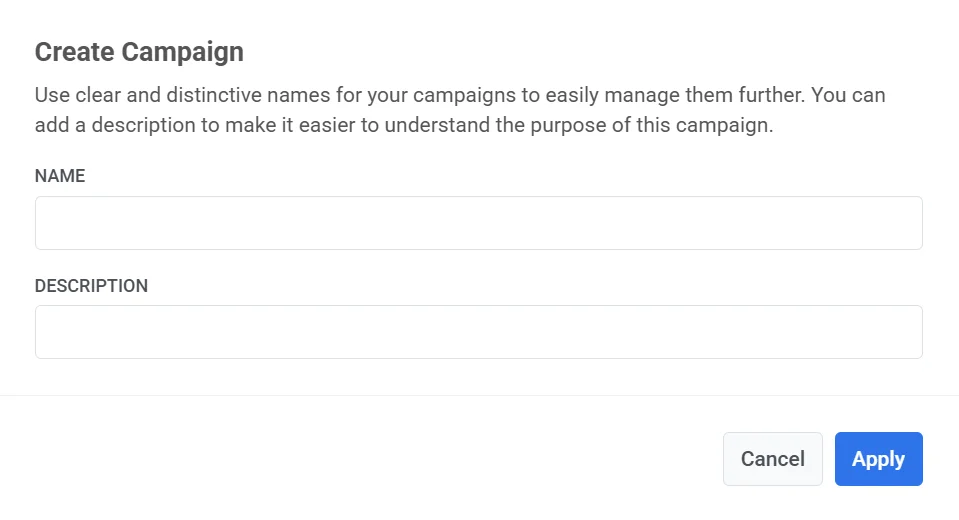Focus the Description text box

478,332
